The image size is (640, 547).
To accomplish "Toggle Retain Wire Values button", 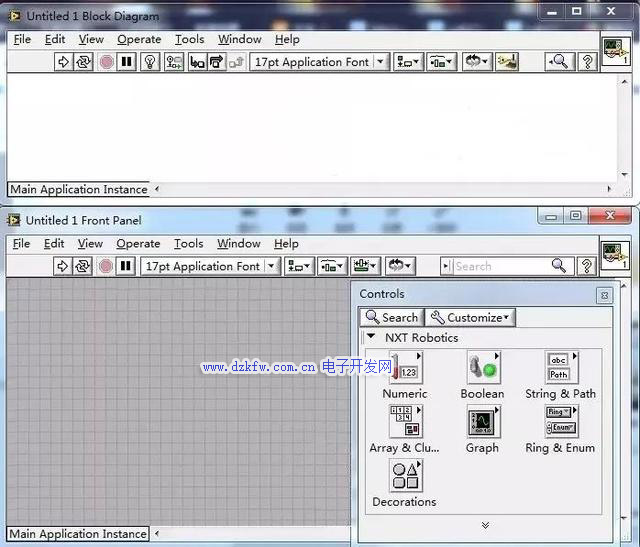I will point(174,62).
